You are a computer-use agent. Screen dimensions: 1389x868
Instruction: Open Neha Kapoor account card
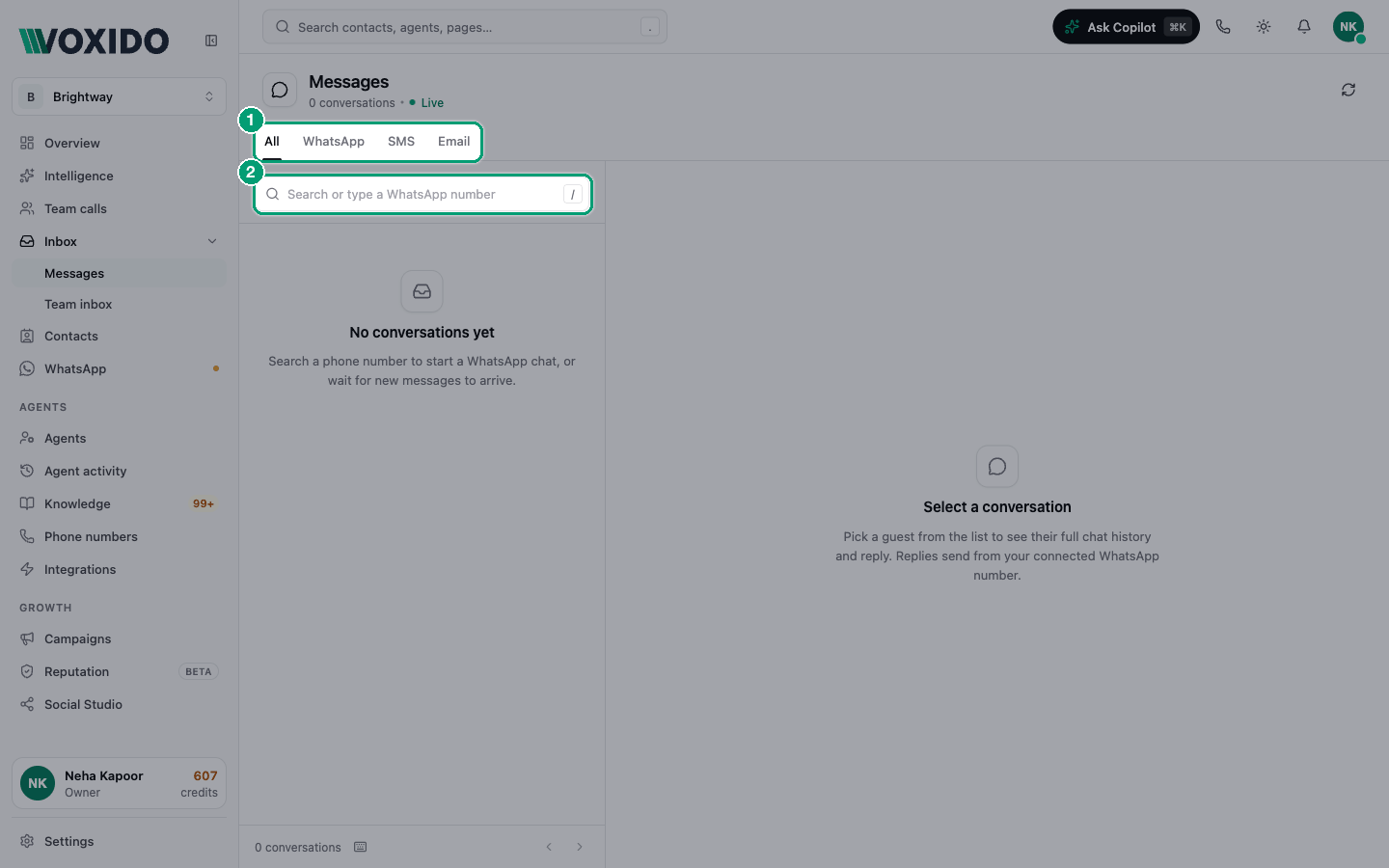pos(119,783)
